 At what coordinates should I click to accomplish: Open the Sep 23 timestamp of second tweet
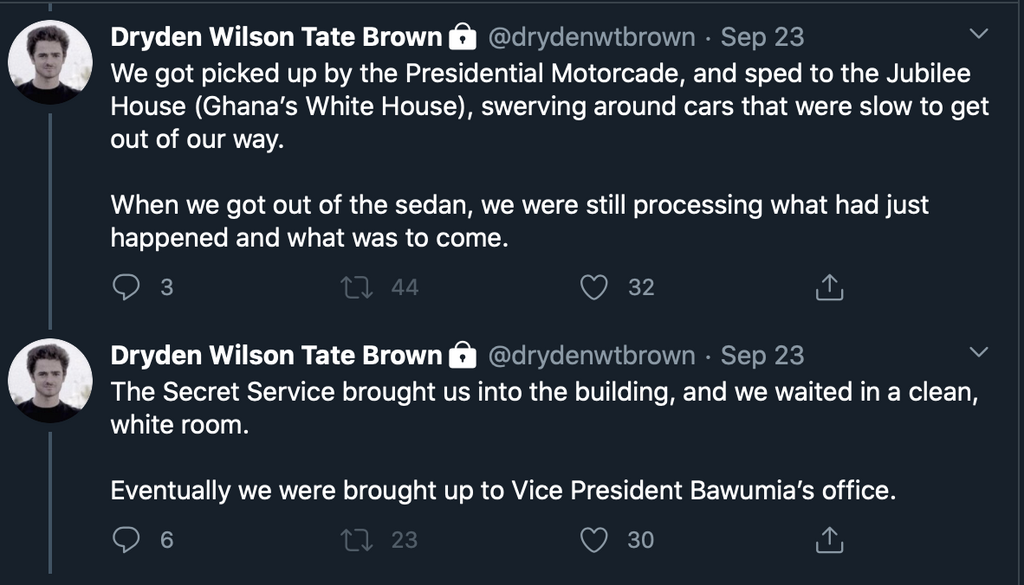[762, 356]
